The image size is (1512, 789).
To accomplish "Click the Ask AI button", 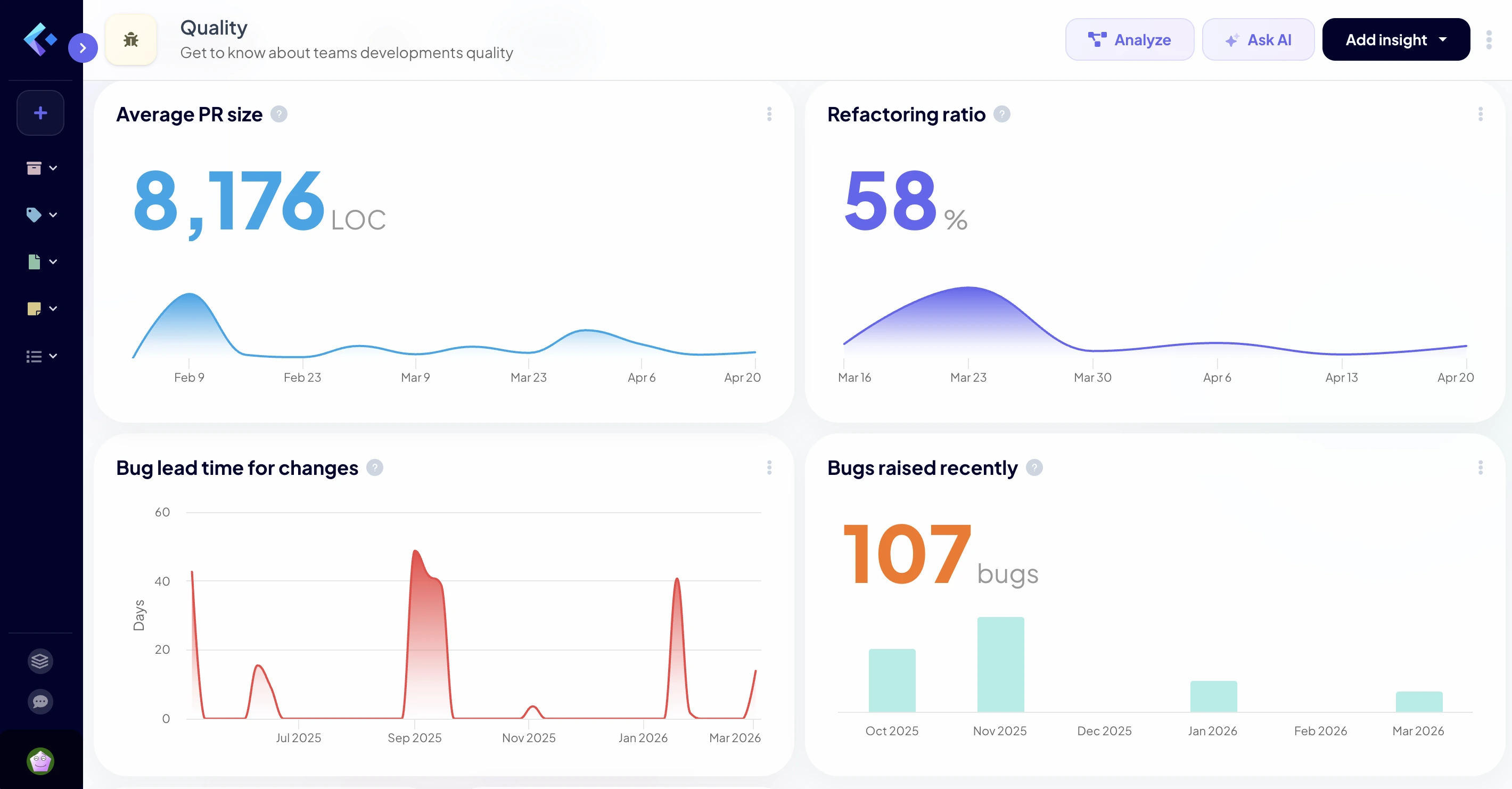I will pos(1258,39).
